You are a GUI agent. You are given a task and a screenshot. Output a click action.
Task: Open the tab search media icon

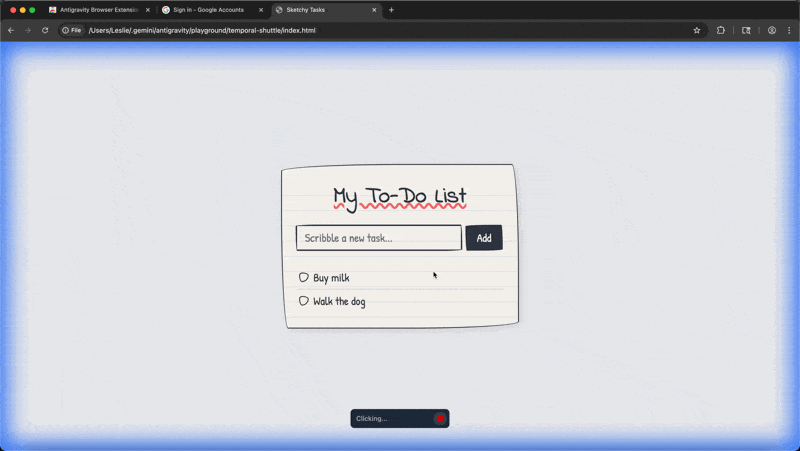tap(746, 30)
